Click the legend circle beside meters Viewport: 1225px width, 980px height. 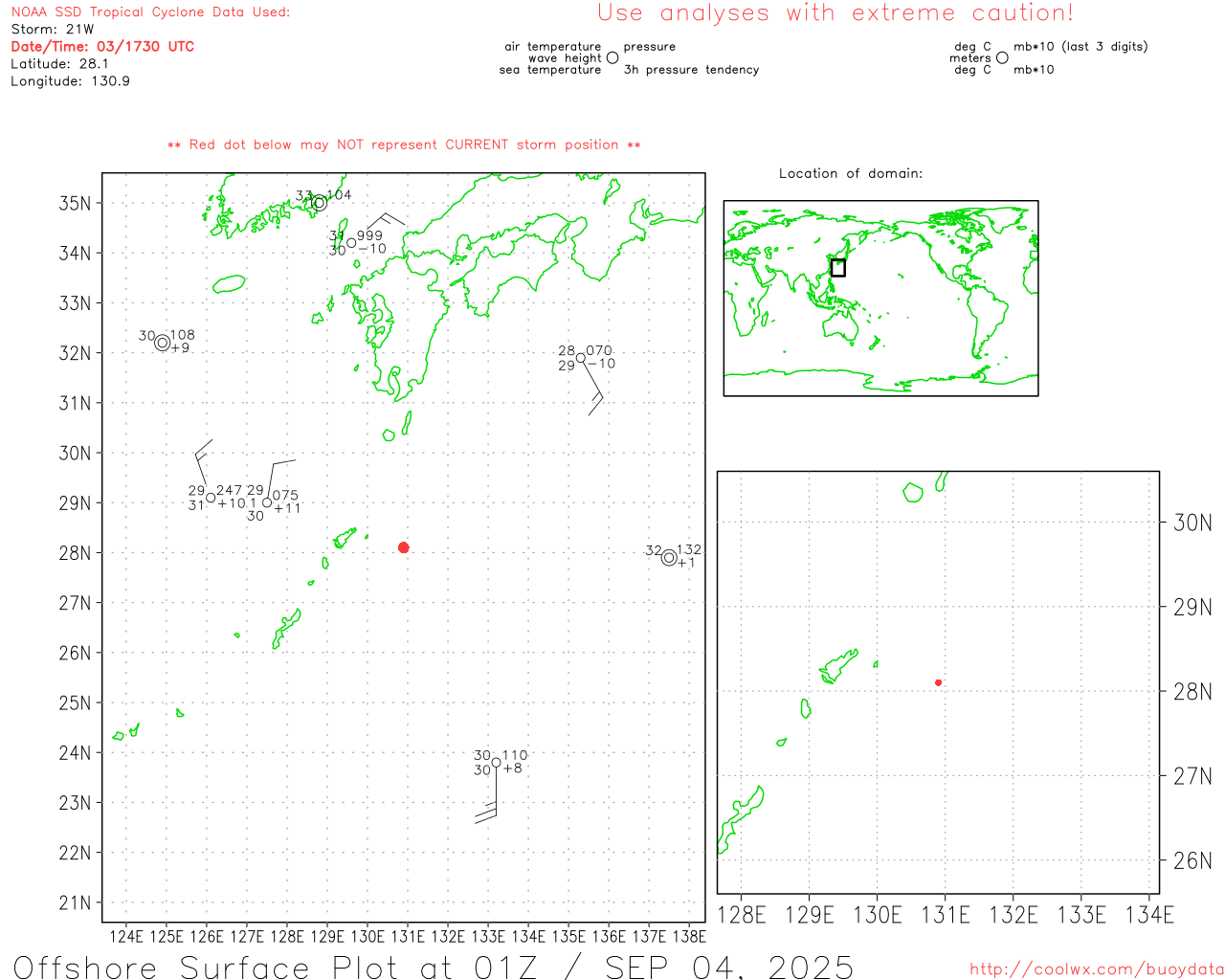tap(1002, 57)
